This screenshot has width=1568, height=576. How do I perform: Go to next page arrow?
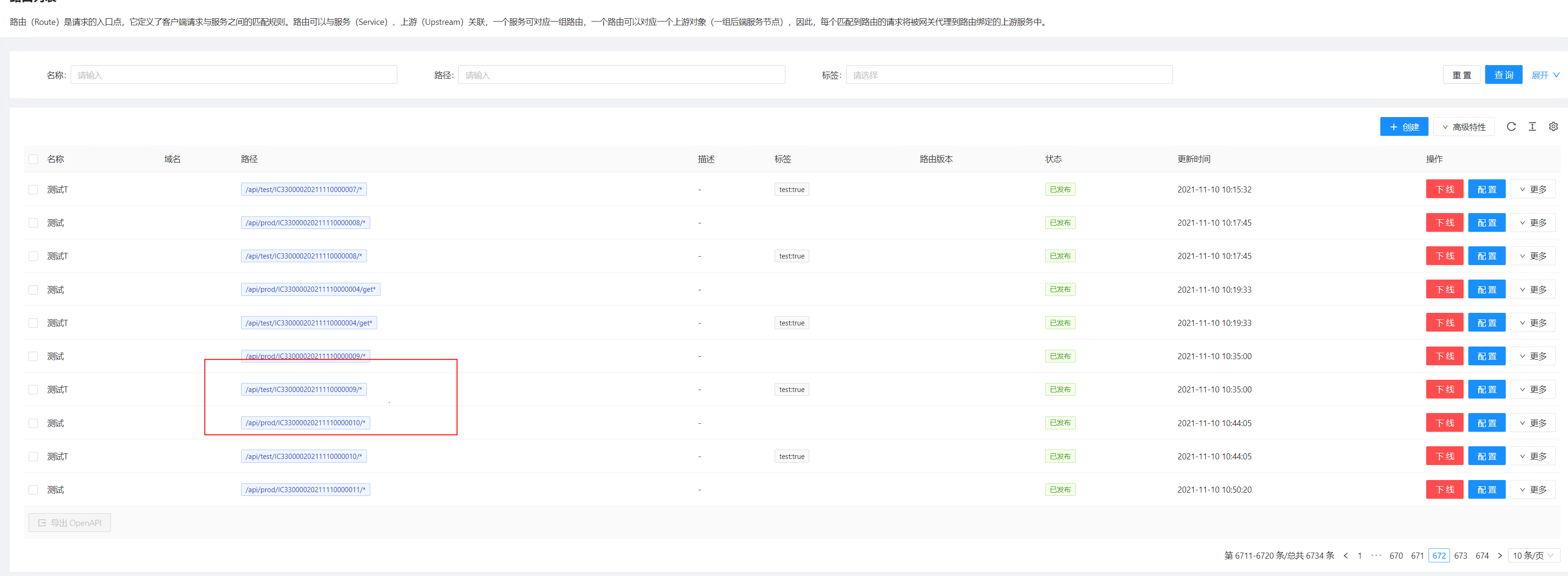(x=1499, y=555)
